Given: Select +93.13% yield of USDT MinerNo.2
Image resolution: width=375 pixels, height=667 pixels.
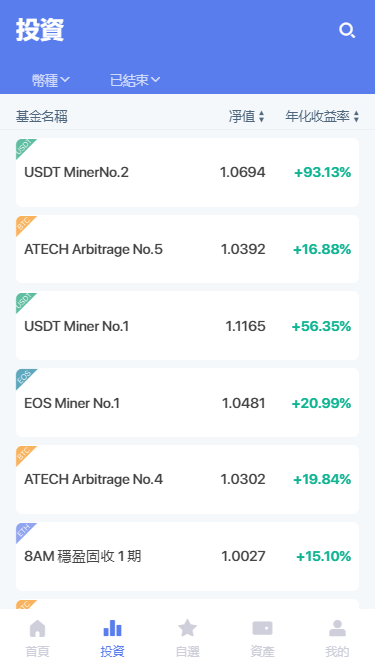Looking at the screenshot, I should click(323, 172).
